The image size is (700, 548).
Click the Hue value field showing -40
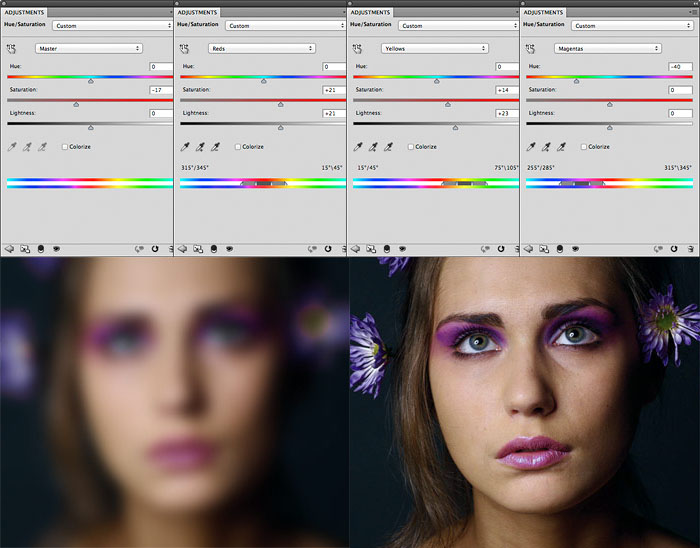680,67
